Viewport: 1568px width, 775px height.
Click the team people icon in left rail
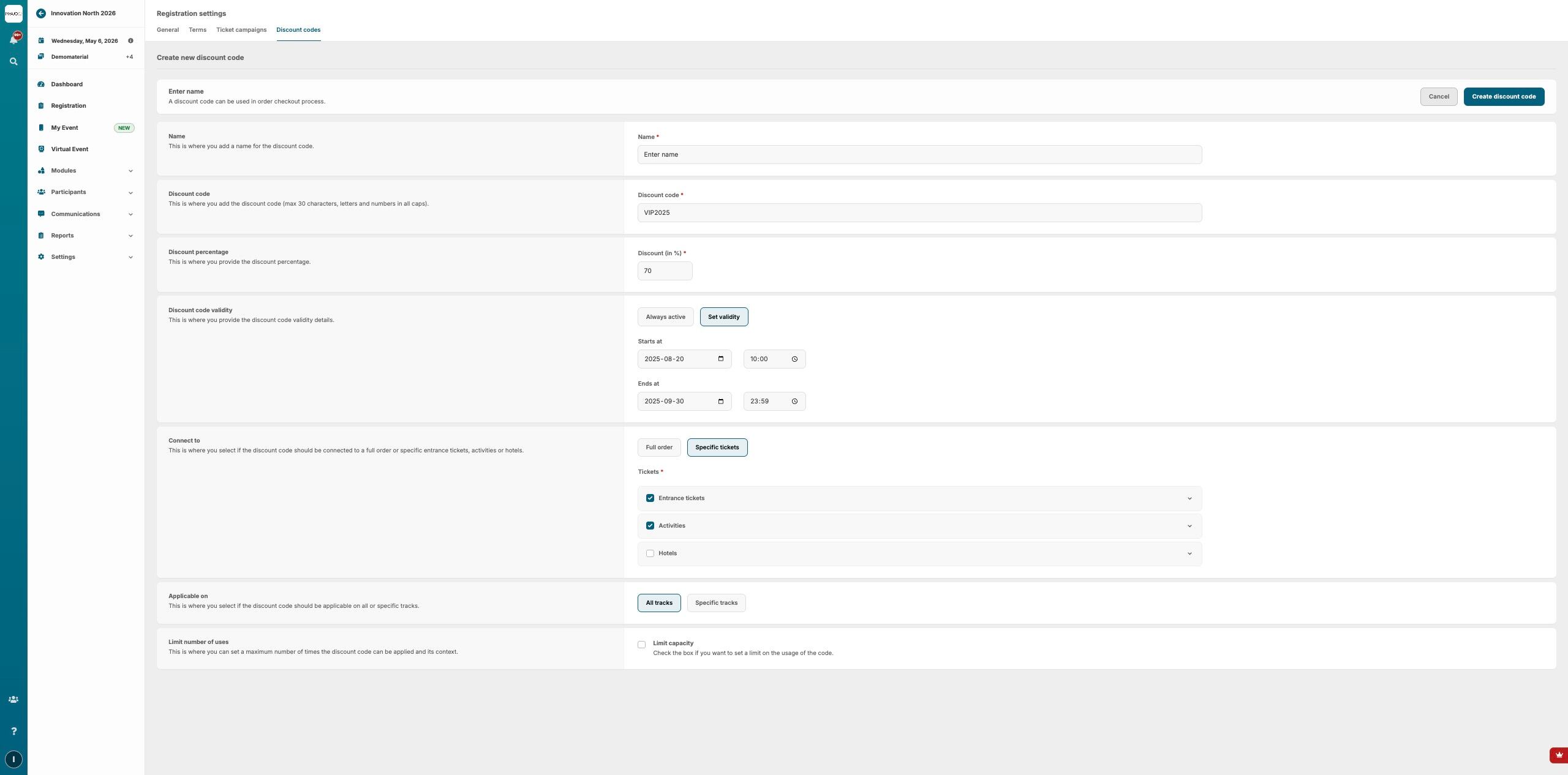[x=13, y=699]
